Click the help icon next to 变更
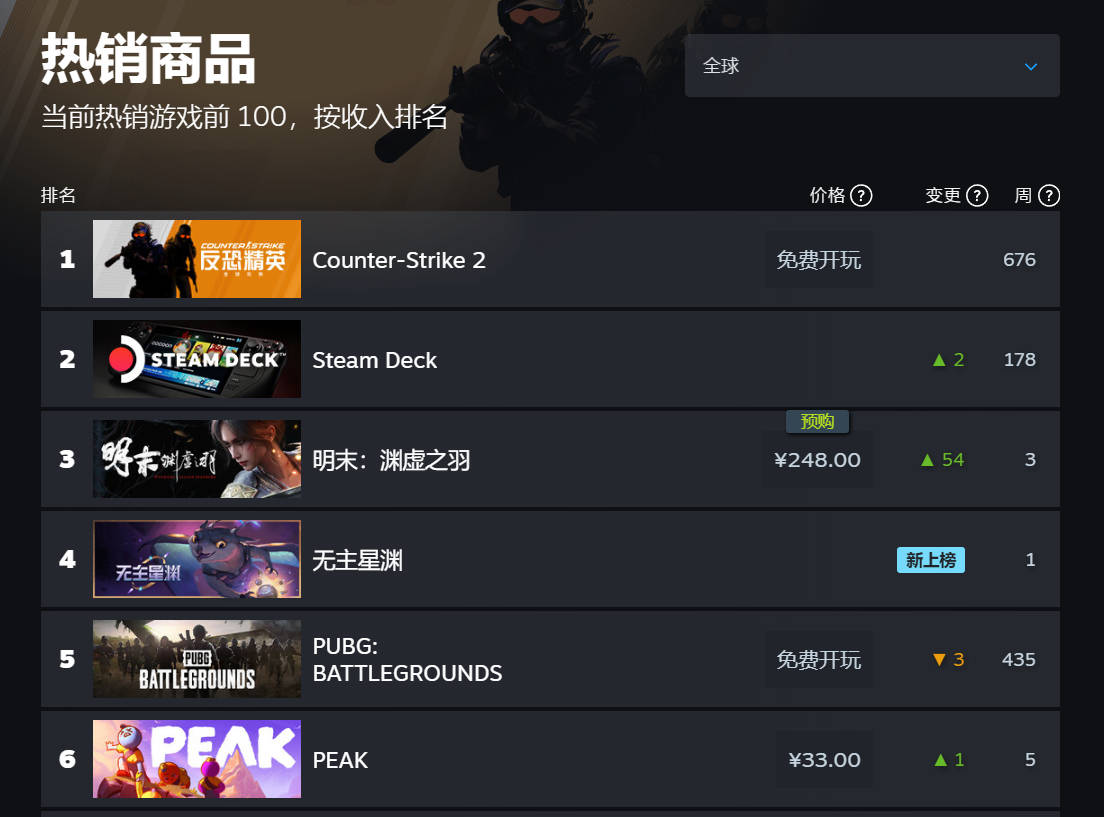The height and width of the screenshot is (817, 1104). point(977,195)
